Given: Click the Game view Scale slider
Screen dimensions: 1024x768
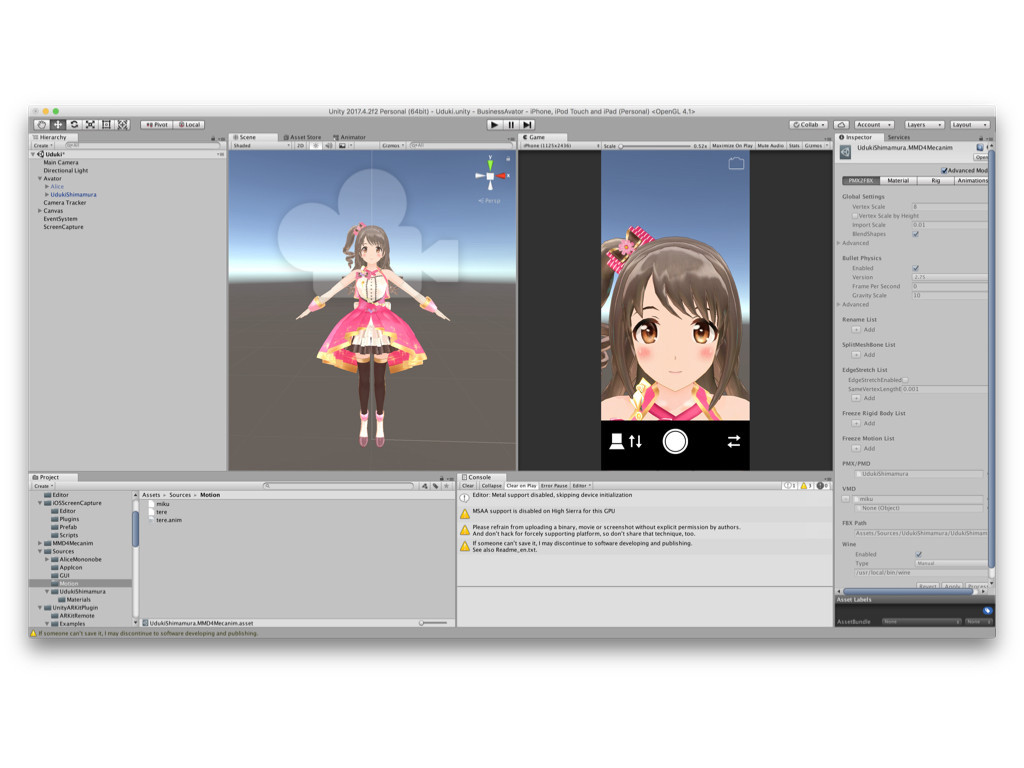Looking at the screenshot, I should coord(655,146).
